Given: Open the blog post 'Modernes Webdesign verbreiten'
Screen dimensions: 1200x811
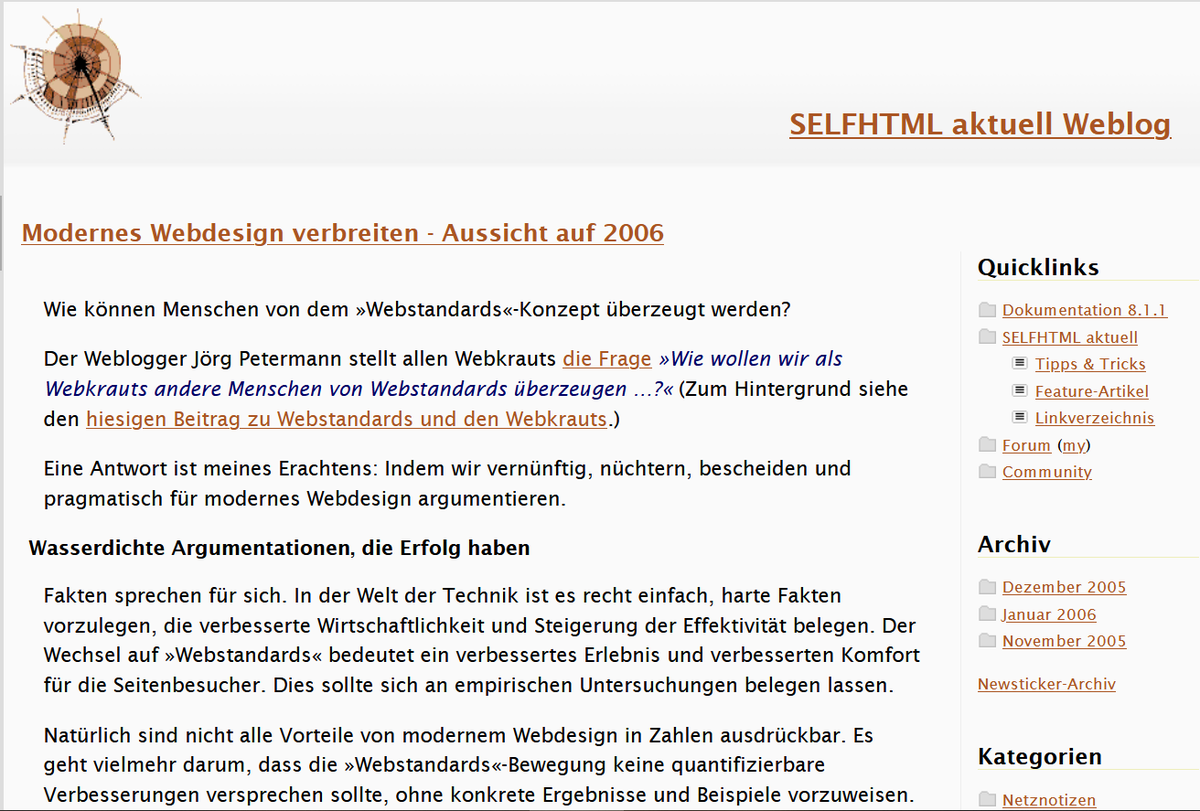Looking at the screenshot, I should (343, 232).
